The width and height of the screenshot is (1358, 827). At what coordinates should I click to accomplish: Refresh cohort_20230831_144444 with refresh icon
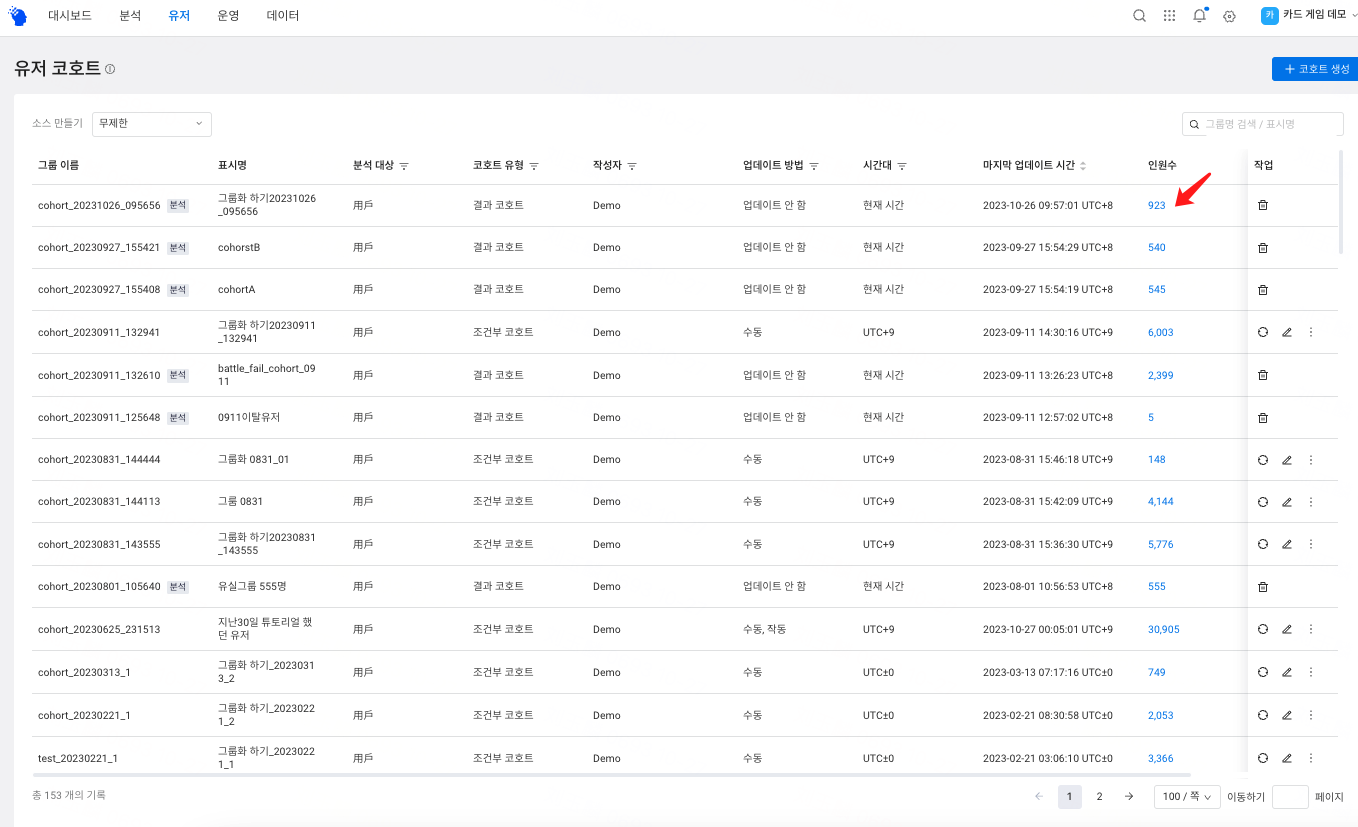tap(1262, 460)
